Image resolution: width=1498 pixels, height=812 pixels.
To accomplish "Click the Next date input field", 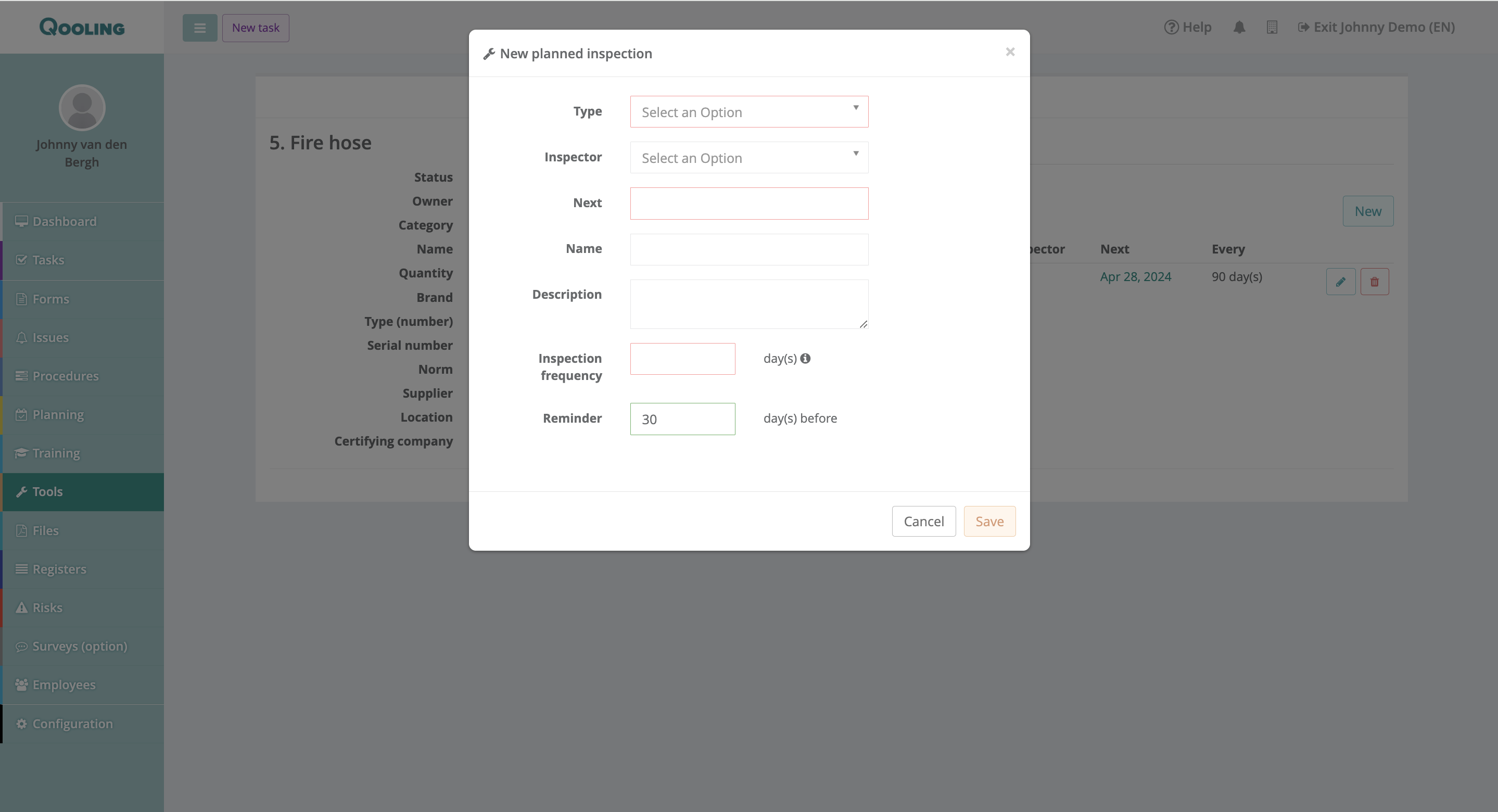I will 749,204.
